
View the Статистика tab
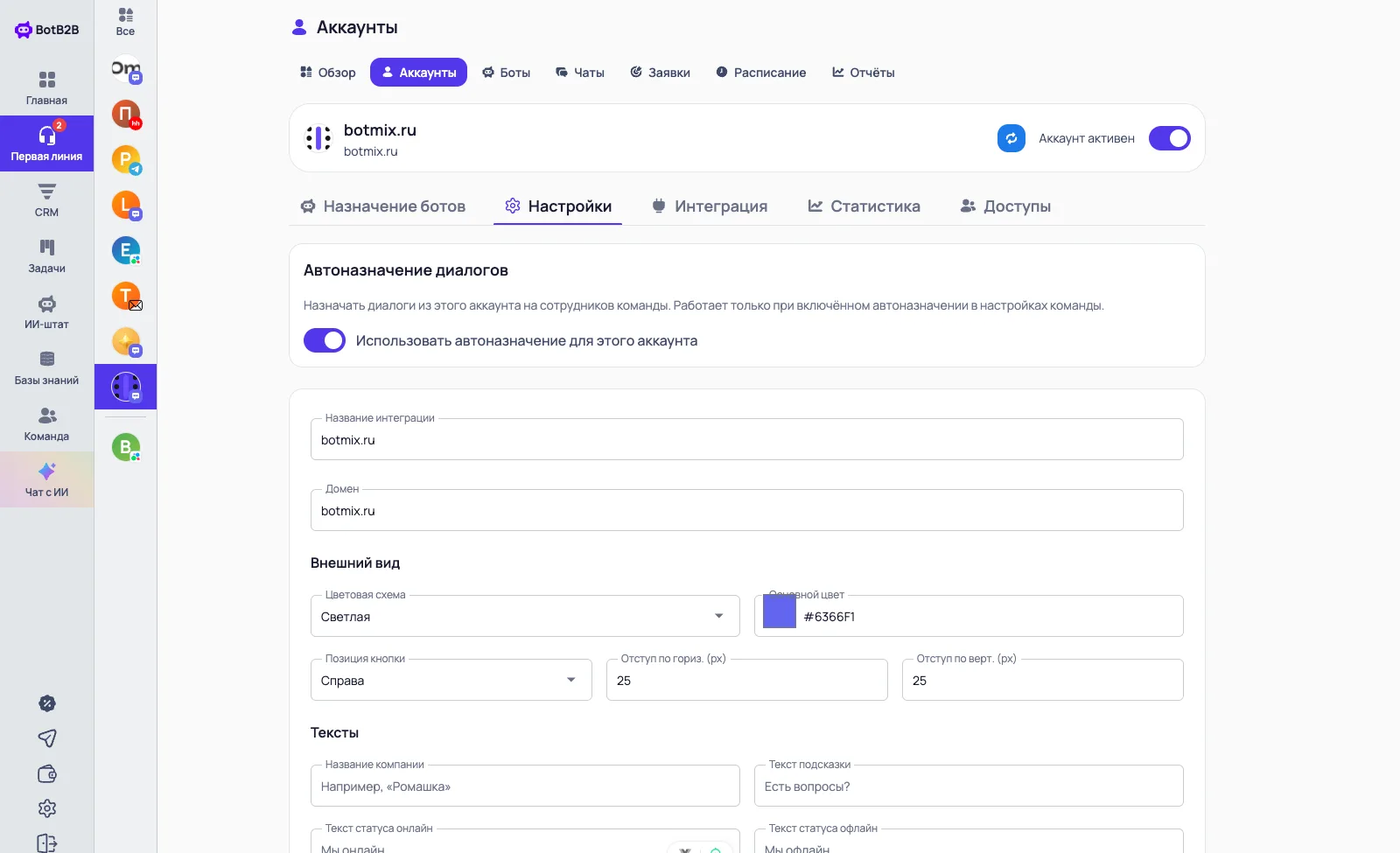pos(864,206)
